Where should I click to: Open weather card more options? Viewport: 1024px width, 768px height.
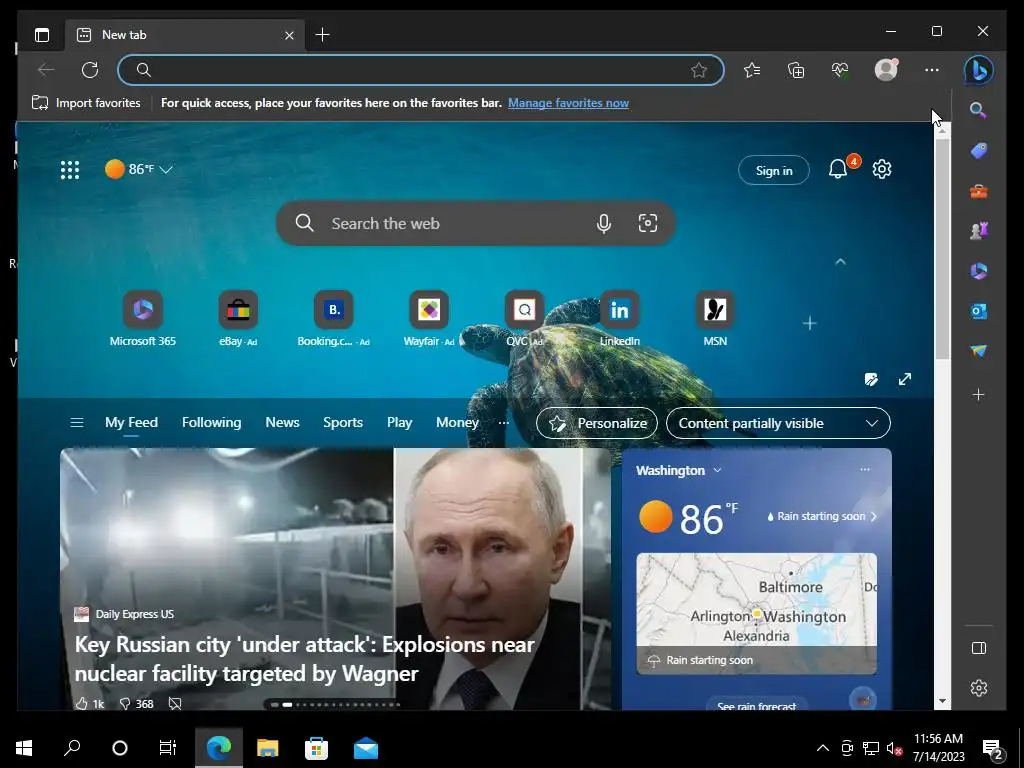(865, 470)
